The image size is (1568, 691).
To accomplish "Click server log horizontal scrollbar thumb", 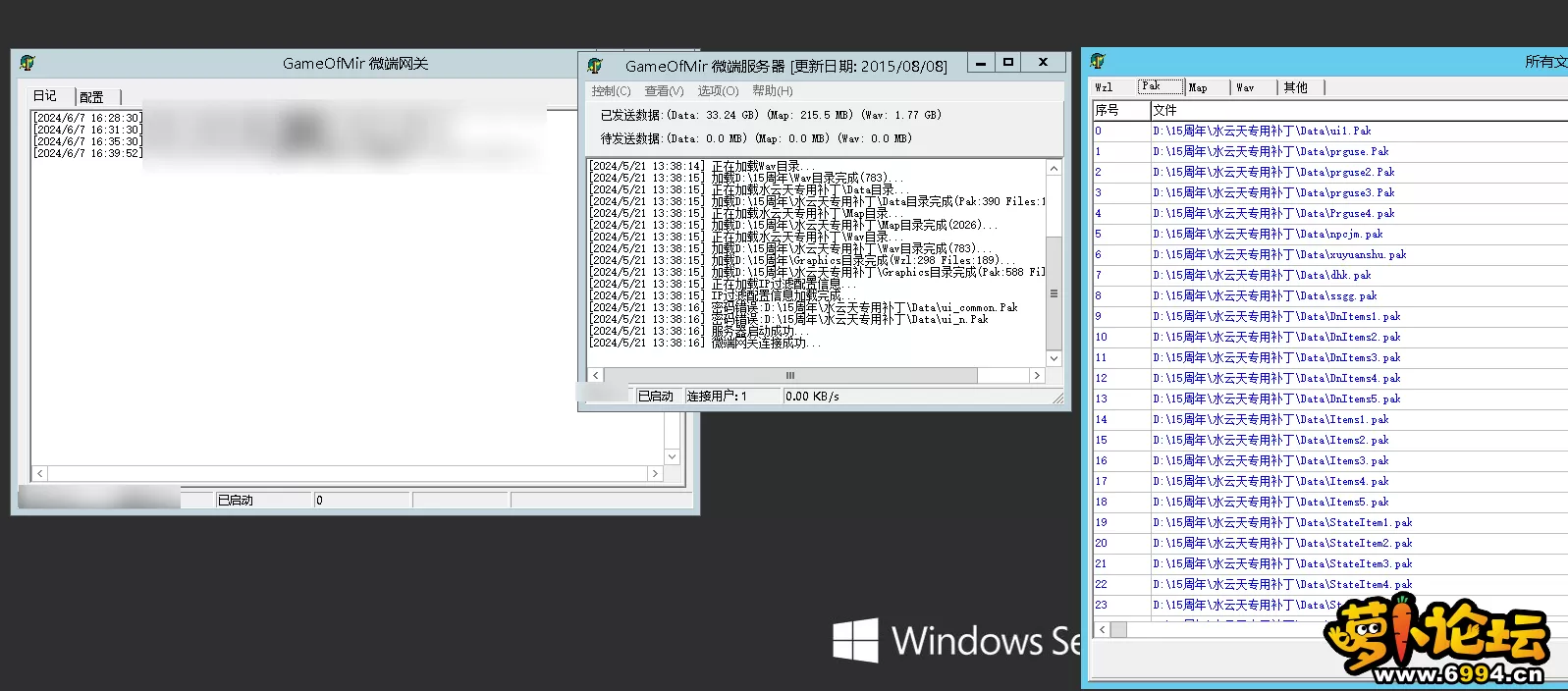I will click(790, 375).
